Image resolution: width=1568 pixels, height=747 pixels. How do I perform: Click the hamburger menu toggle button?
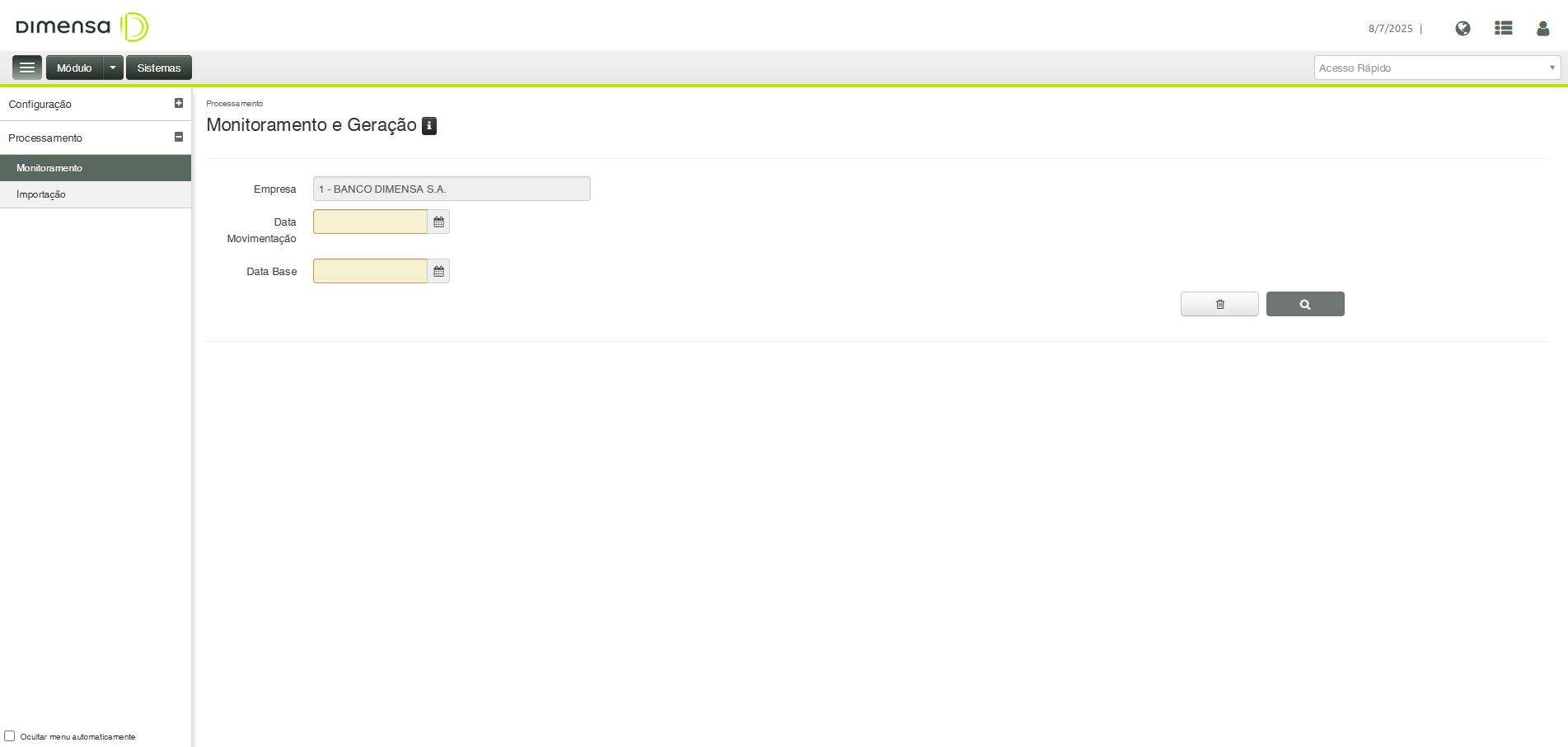pyautogui.click(x=27, y=68)
